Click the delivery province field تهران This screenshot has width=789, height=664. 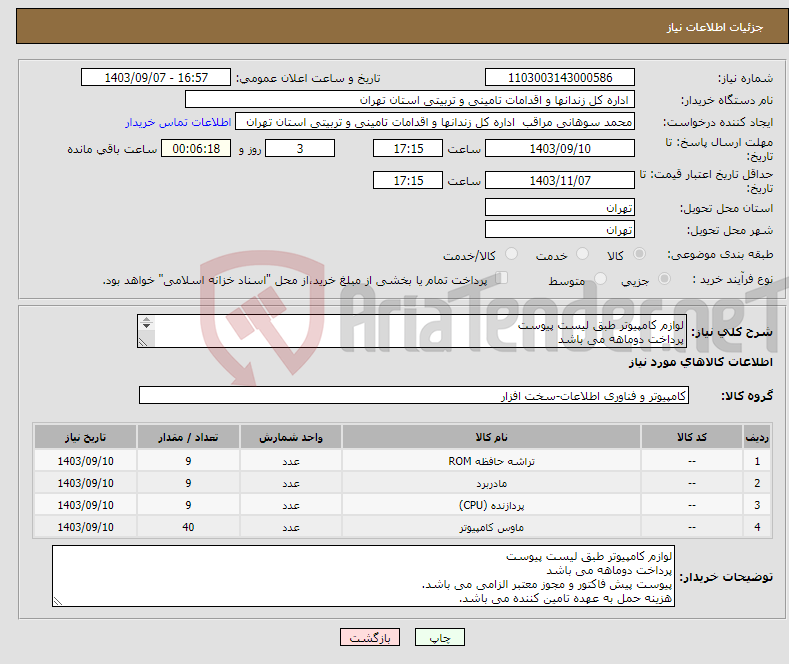click(x=560, y=207)
